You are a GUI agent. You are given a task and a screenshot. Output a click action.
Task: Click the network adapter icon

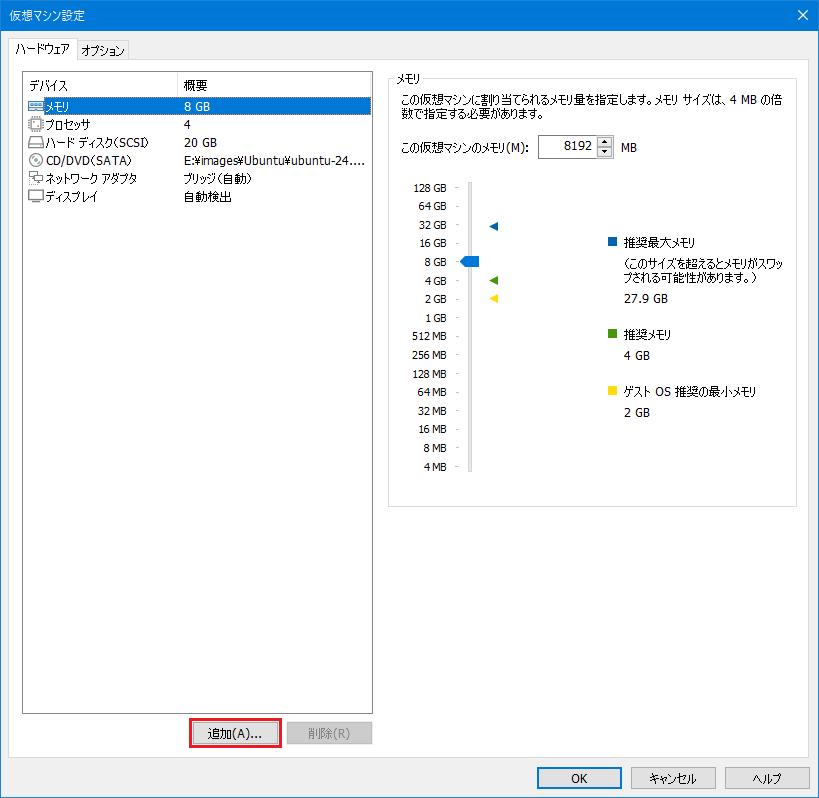(x=36, y=178)
